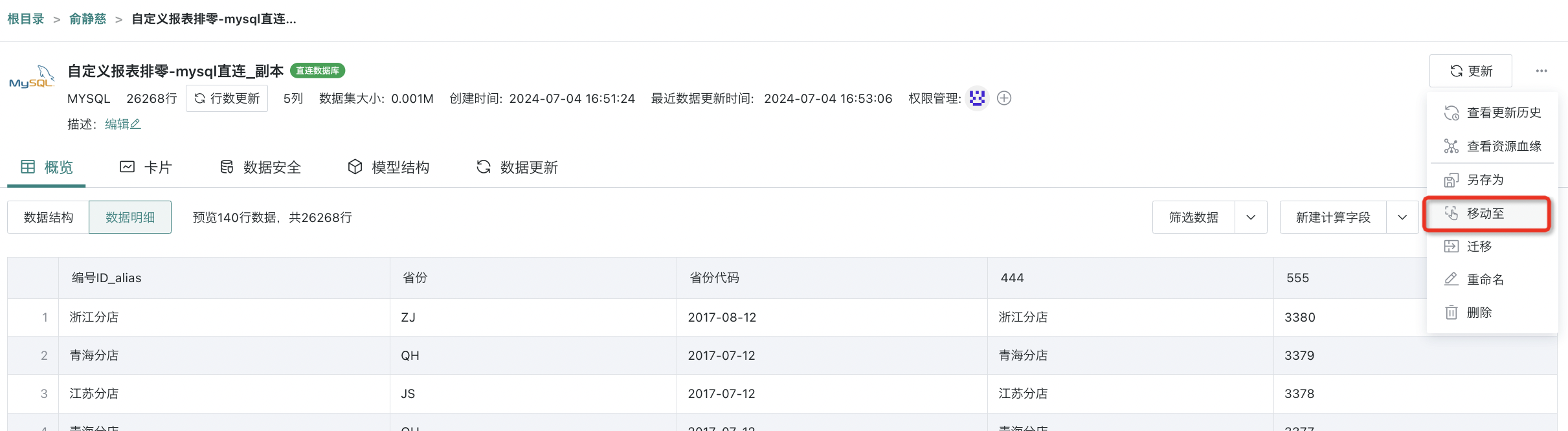Expand the 筛选数据 dropdown arrow
The height and width of the screenshot is (431, 1568).
coord(1251,217)
